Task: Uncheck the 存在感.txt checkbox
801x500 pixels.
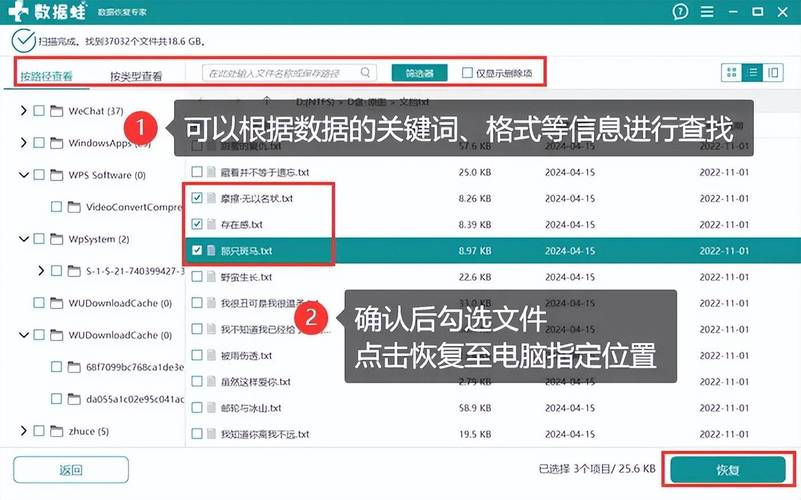Action: pos(197,224)
